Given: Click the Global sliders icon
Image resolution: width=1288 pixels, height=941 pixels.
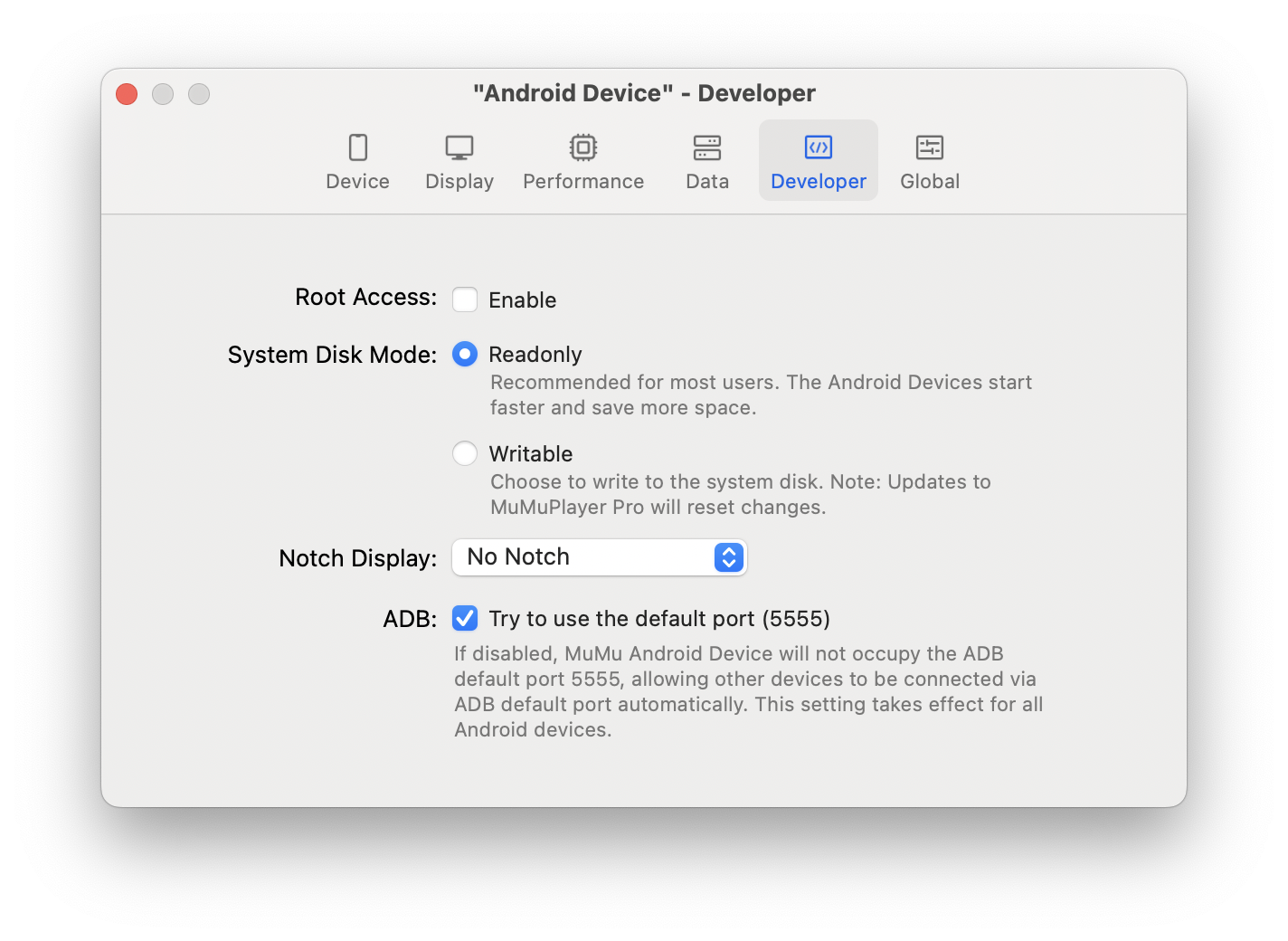Looking at the screenshot, I should tap(930, 147).
